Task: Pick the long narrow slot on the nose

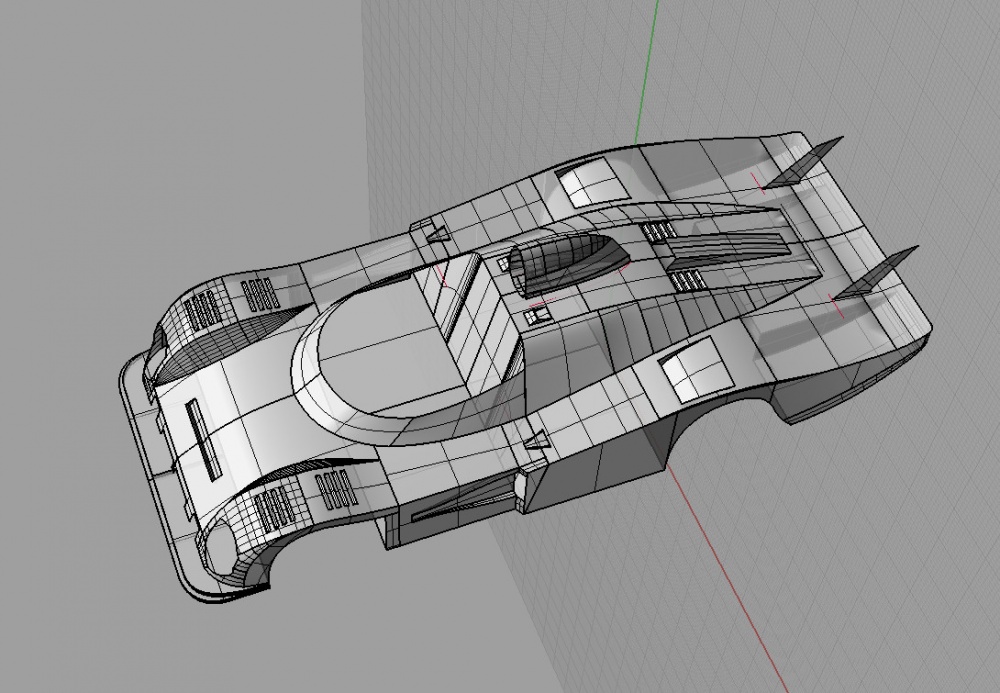Action: (x=204, y=439)
